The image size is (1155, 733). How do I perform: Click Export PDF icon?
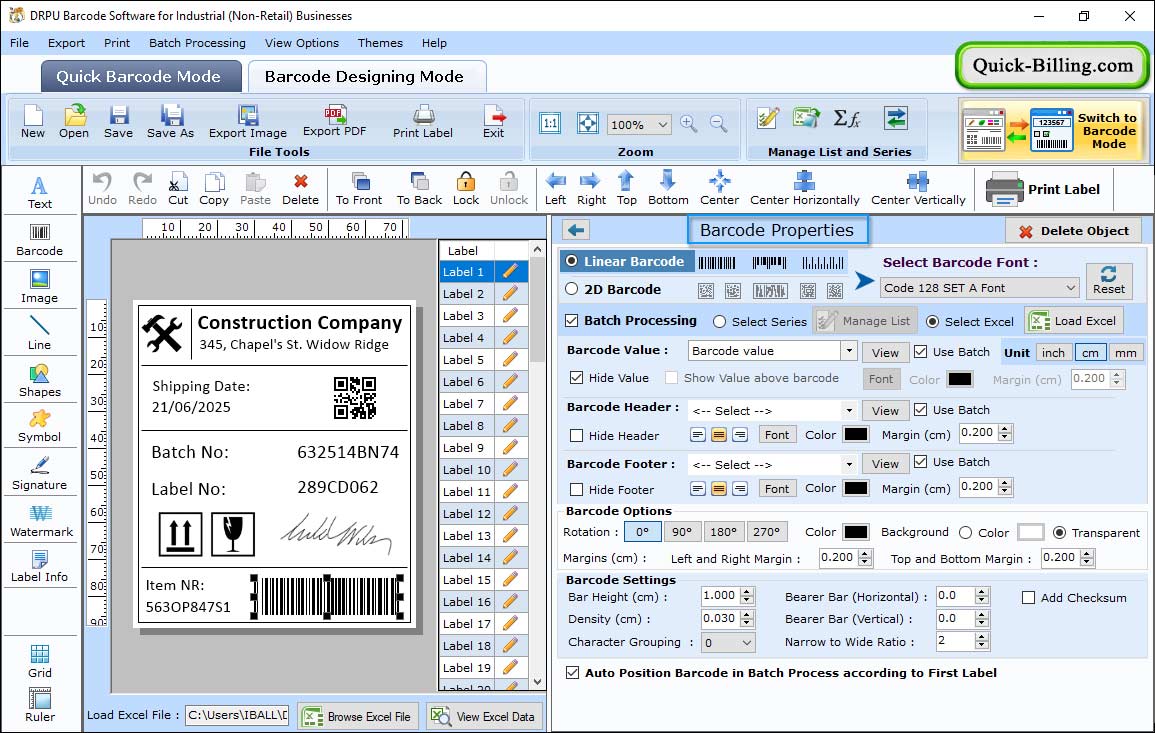point(334,121)
